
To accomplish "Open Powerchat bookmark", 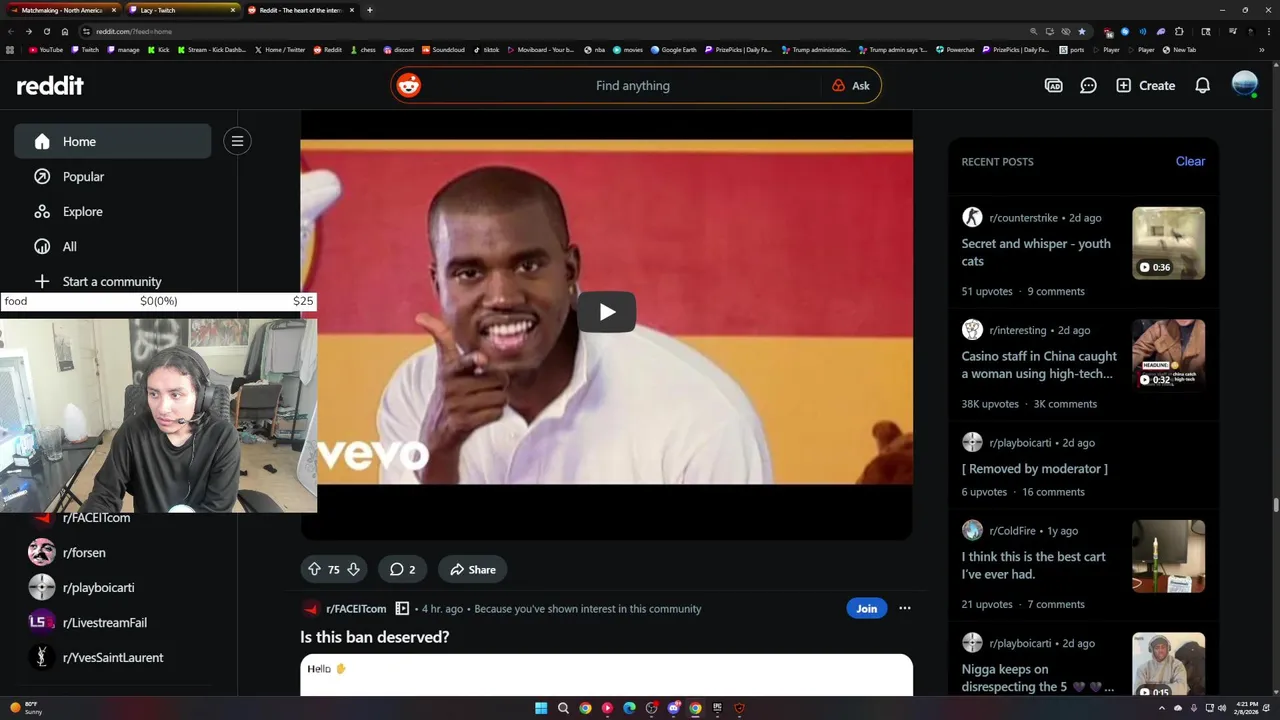I will [955, 49].
